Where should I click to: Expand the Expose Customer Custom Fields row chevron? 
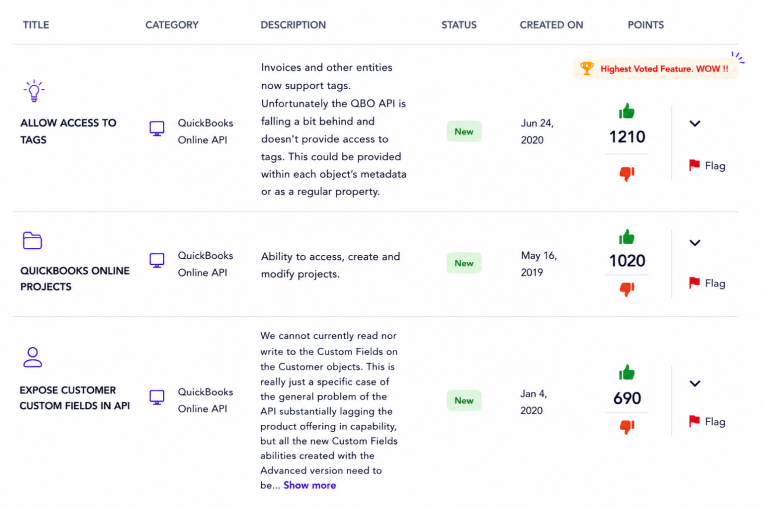pos(695,383)
